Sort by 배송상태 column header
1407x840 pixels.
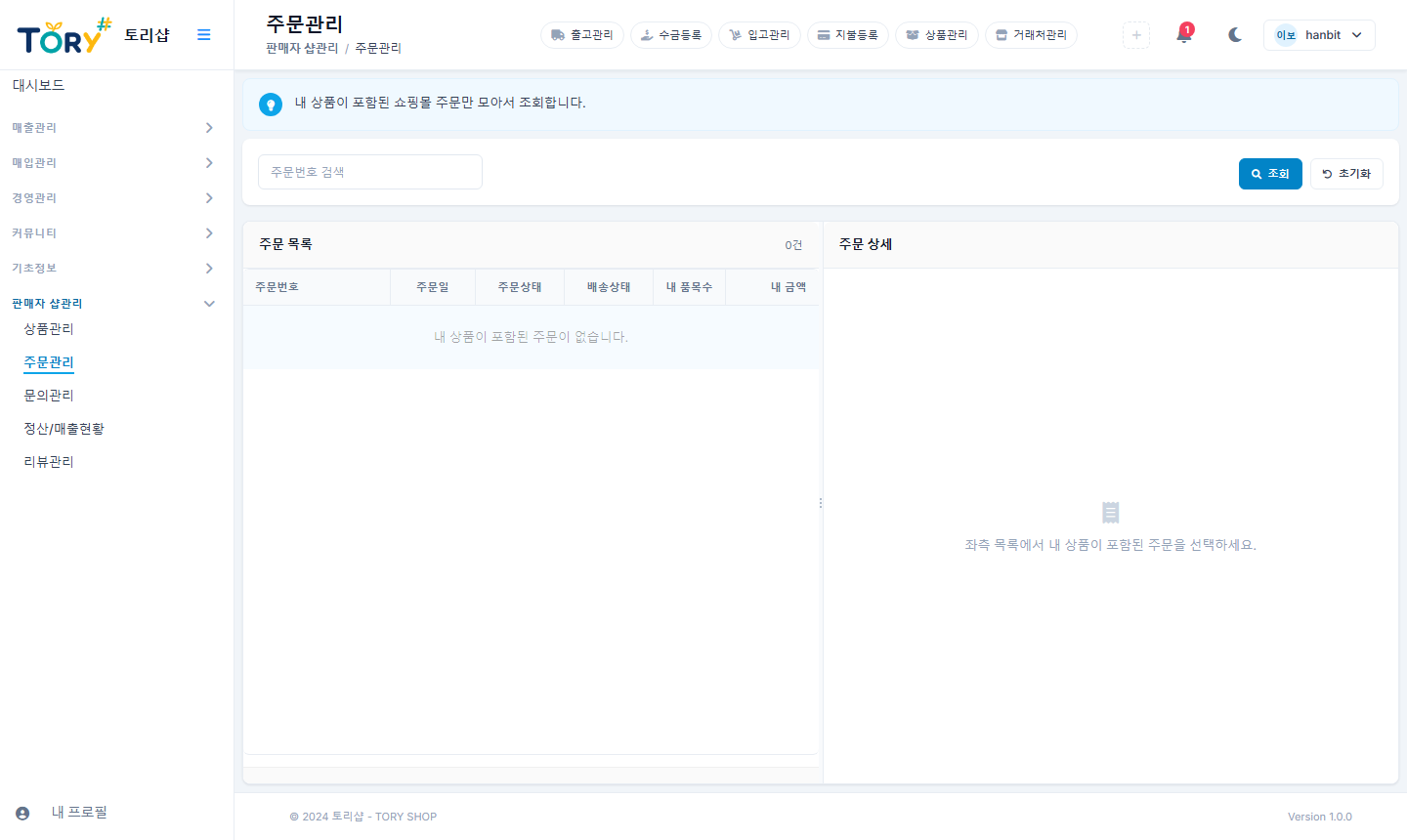[609, 287]
